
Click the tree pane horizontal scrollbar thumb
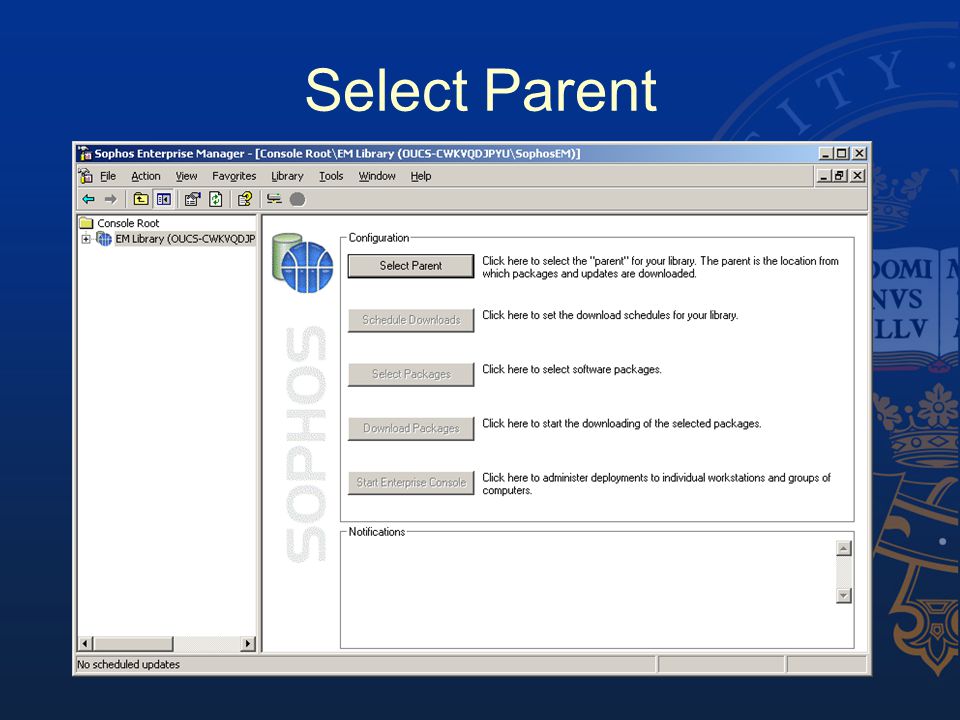(x=133, y=643)
